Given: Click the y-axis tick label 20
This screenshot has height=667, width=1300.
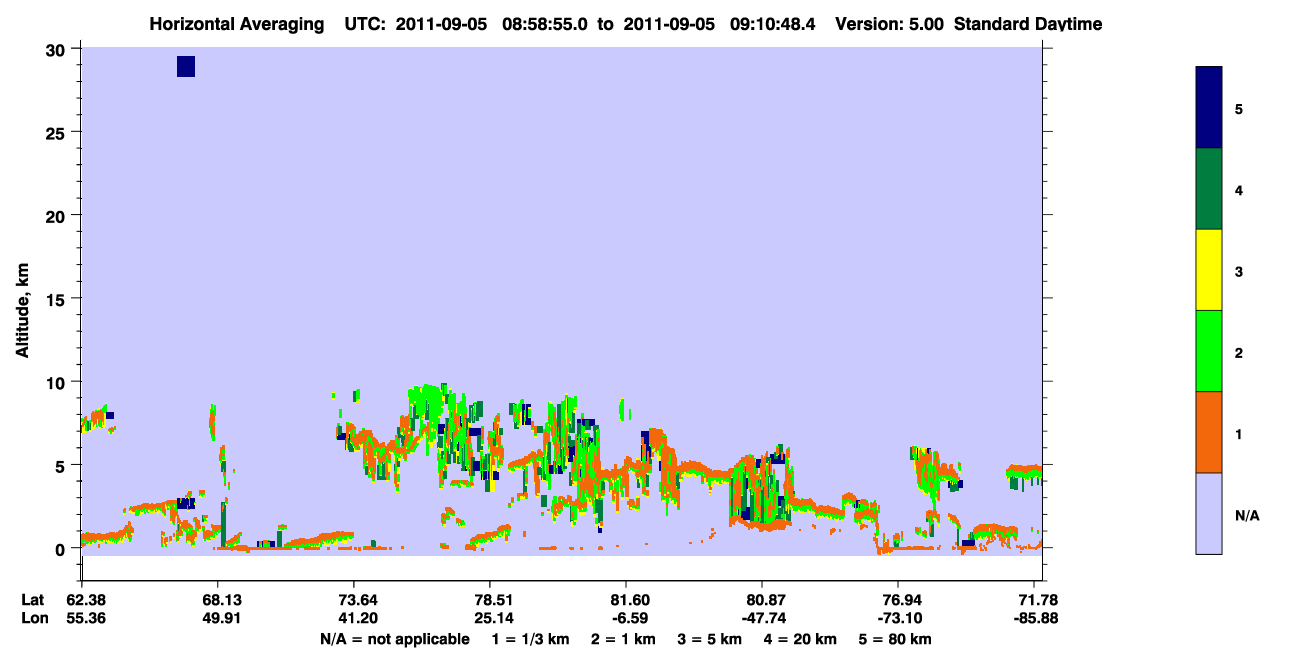Looking at the screenshot, I should pyautogui.click(x=57, y=215).
